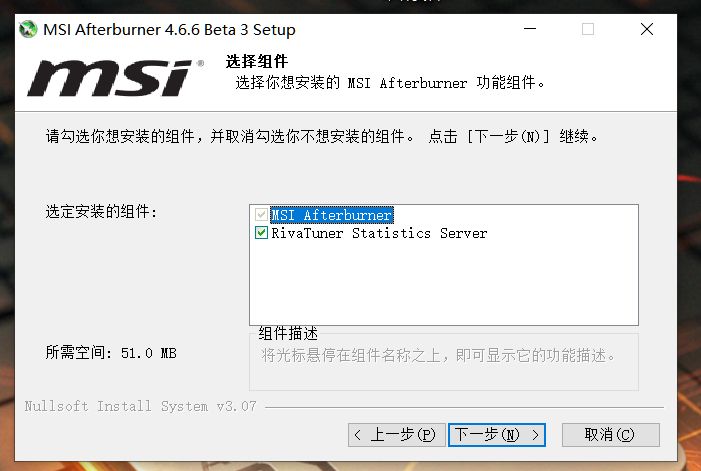Uncheck the RivaTuner Statistics Server checkbox
This screenshot has width=701, height=471.
click(x=262, y=233)
